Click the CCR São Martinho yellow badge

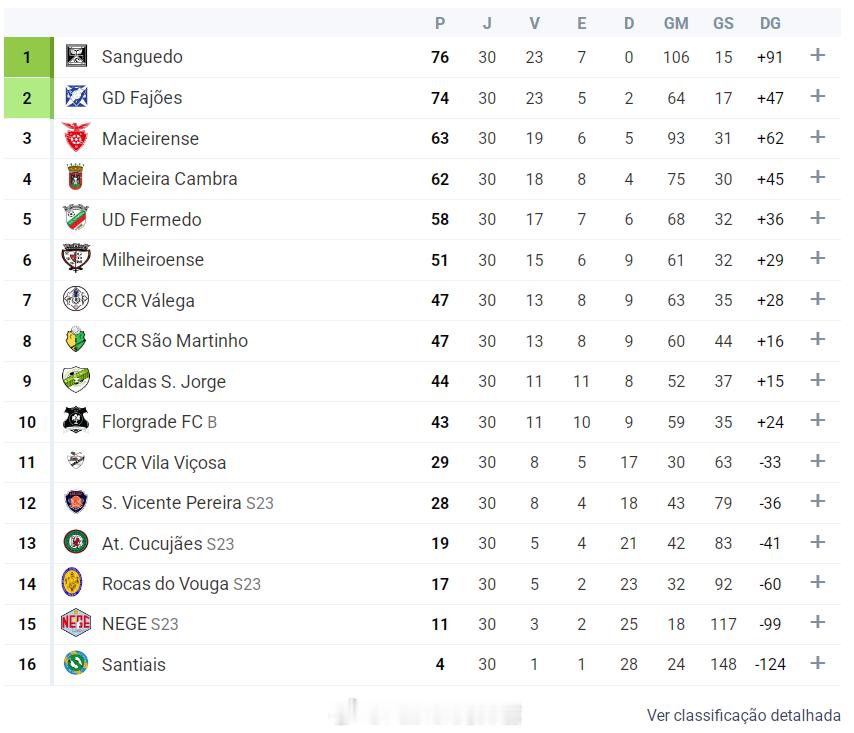click(76, 340)
